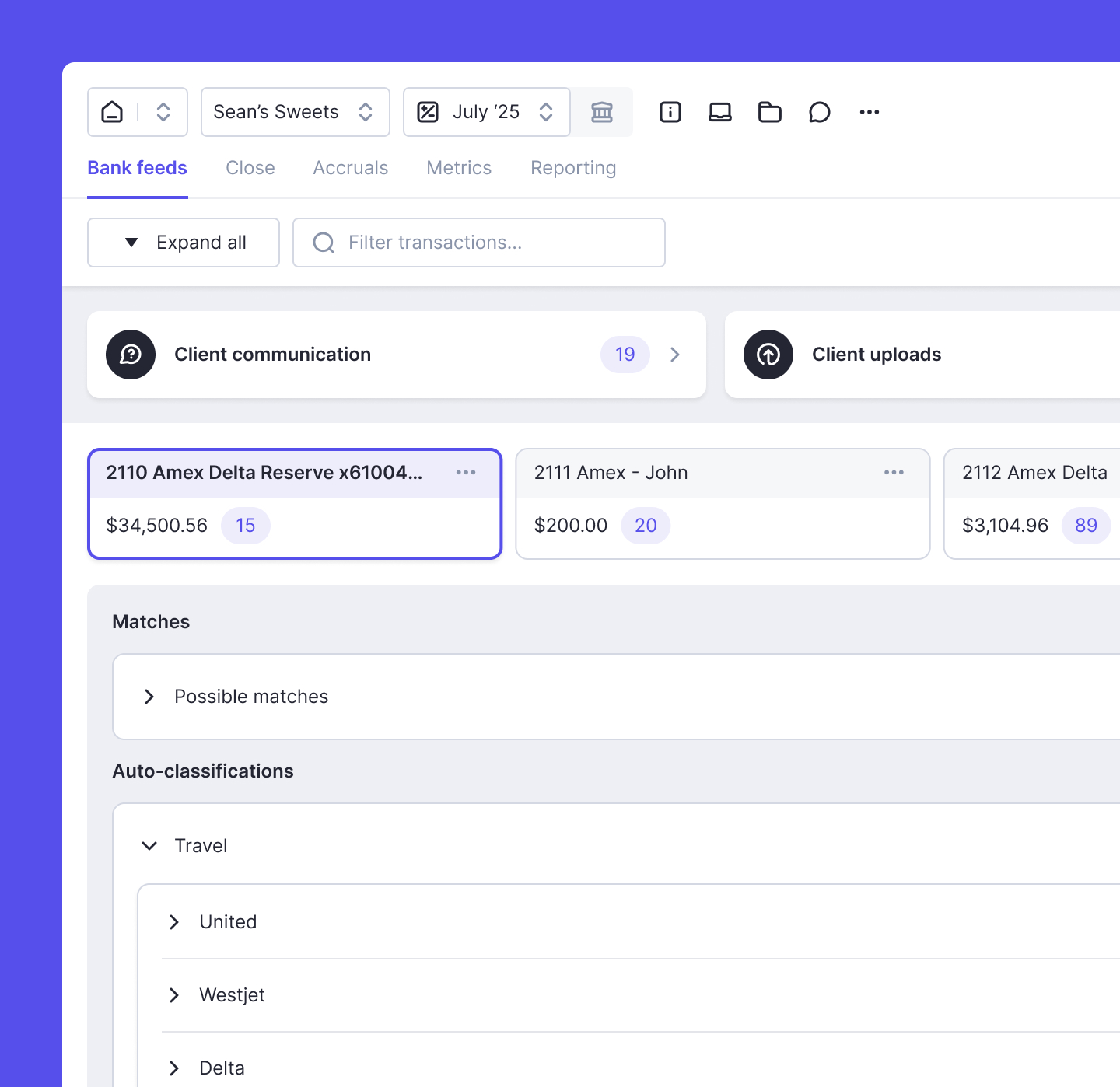This screenshot has width=1120, height=1087.
Task: Switch to the Reporting tab
Action: 573,168
